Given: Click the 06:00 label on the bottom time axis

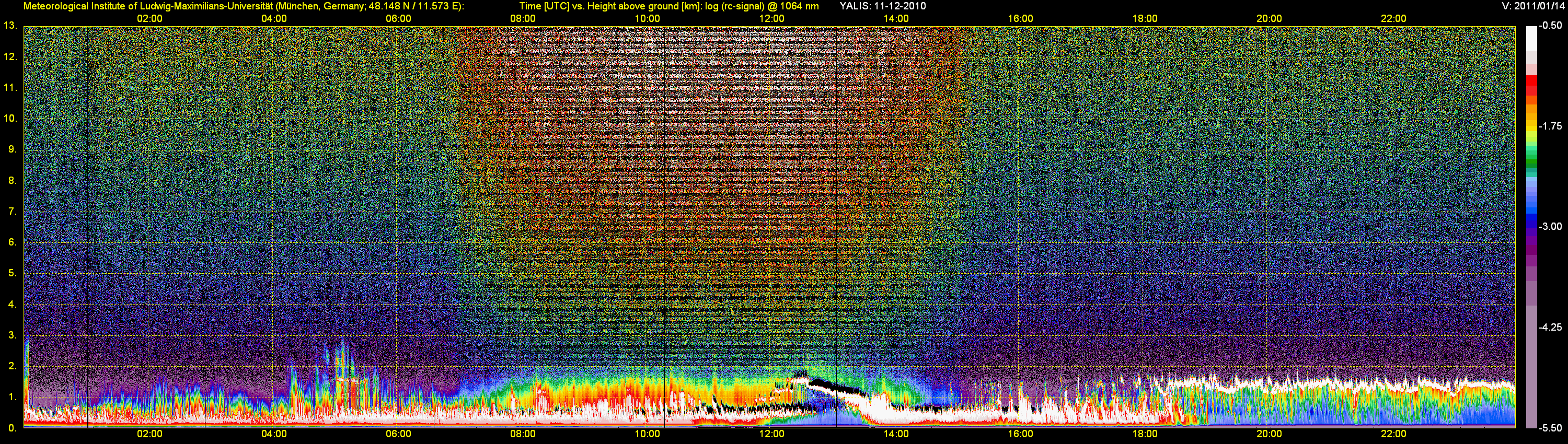Looking at the screenshot, I should pos(399,434).
